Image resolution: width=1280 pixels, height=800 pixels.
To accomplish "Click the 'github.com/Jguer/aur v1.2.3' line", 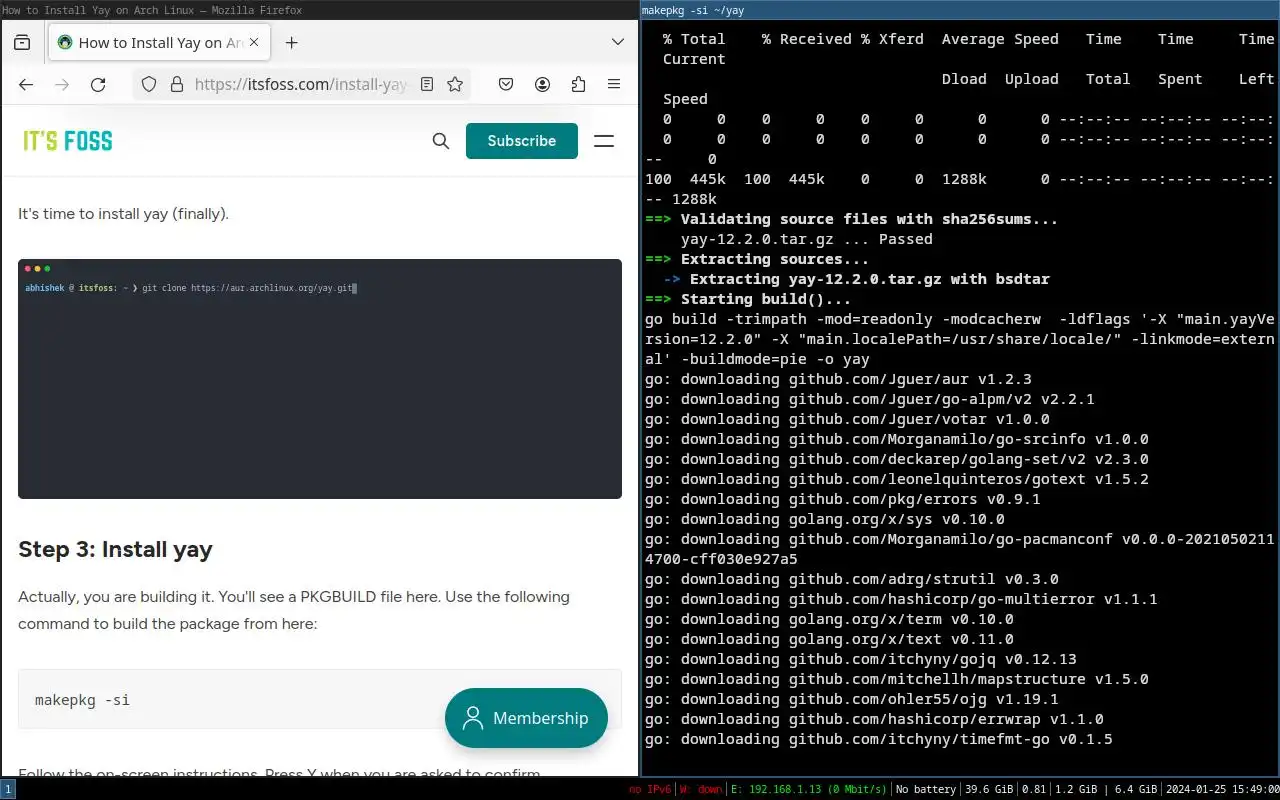I will (x=838, y=379).
